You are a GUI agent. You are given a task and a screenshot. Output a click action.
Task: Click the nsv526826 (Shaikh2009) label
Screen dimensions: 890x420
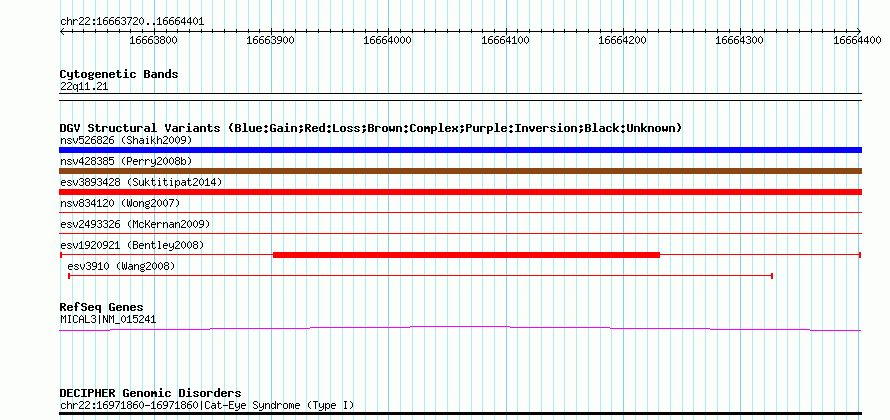(126, 140)
